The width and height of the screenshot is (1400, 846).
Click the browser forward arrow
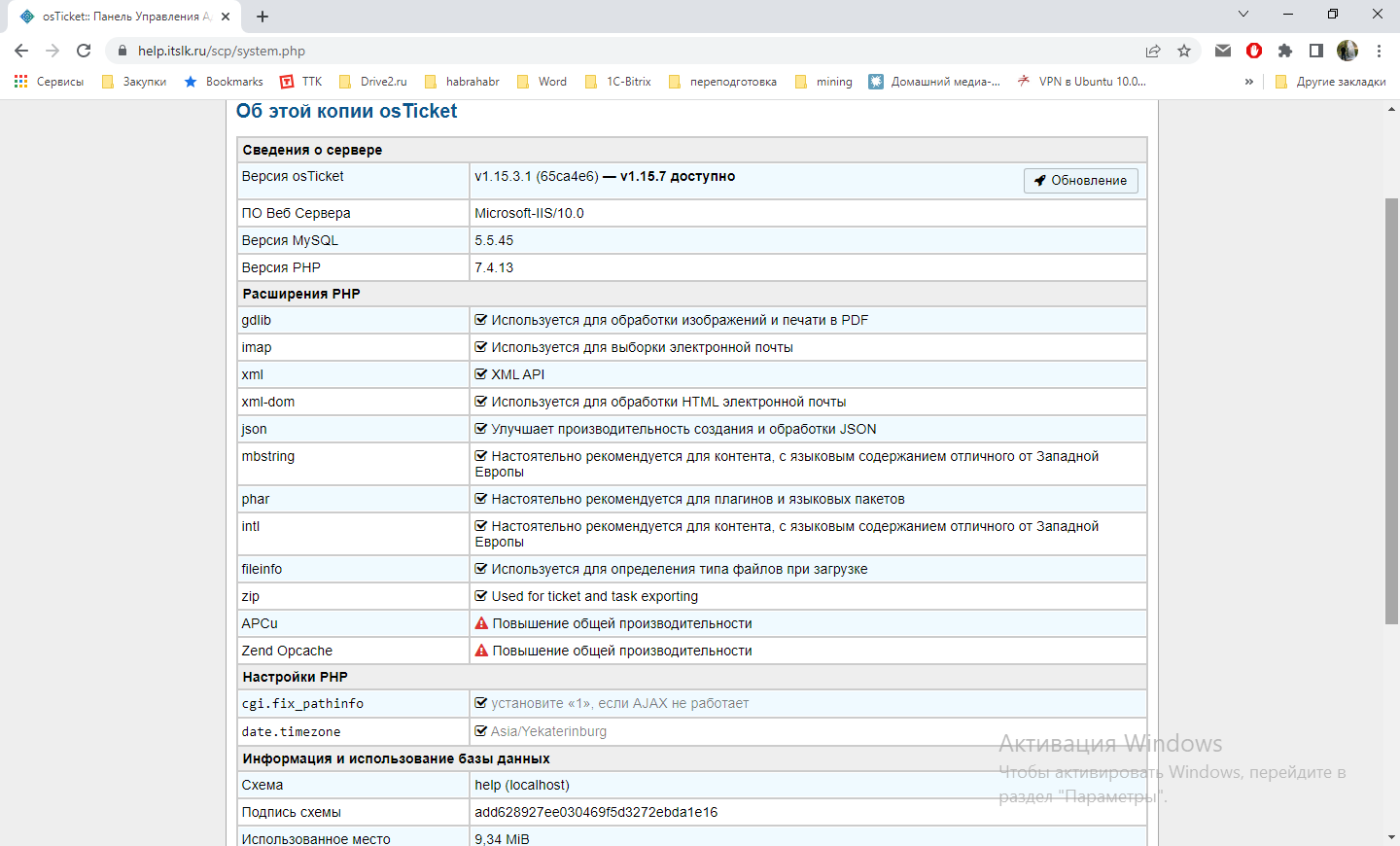coord(52,51)
